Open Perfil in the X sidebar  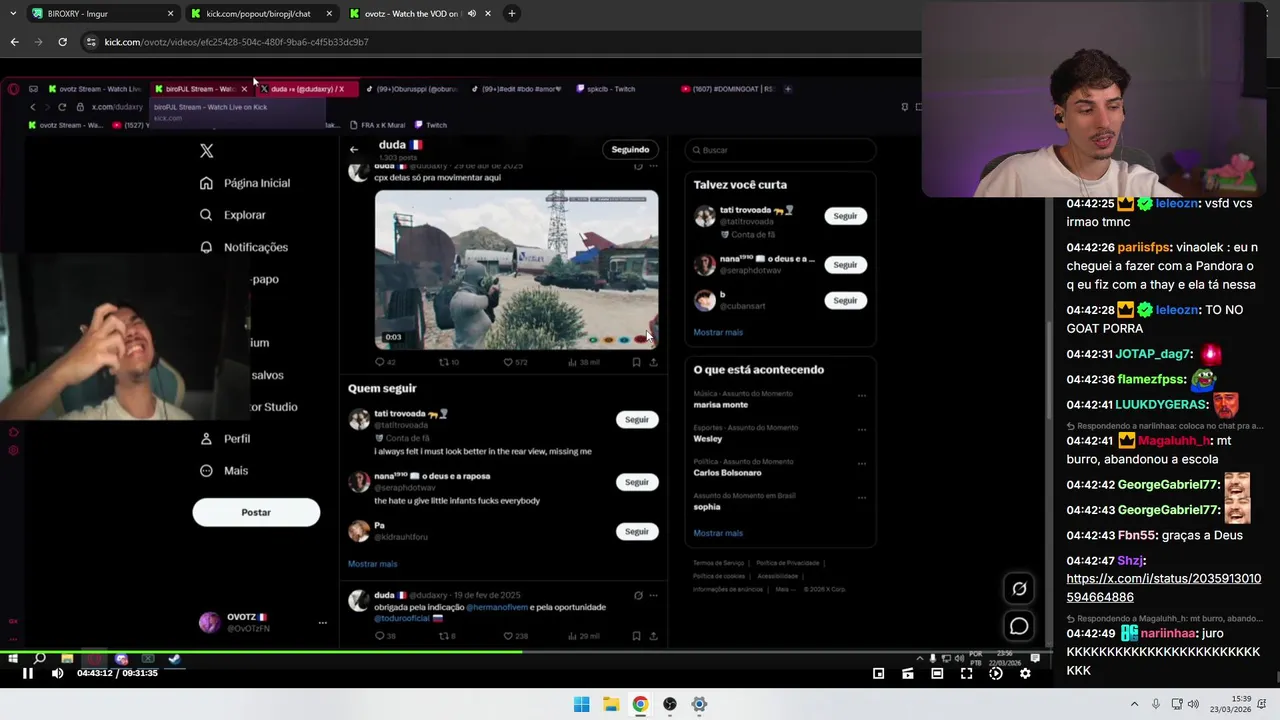point(225,439)
